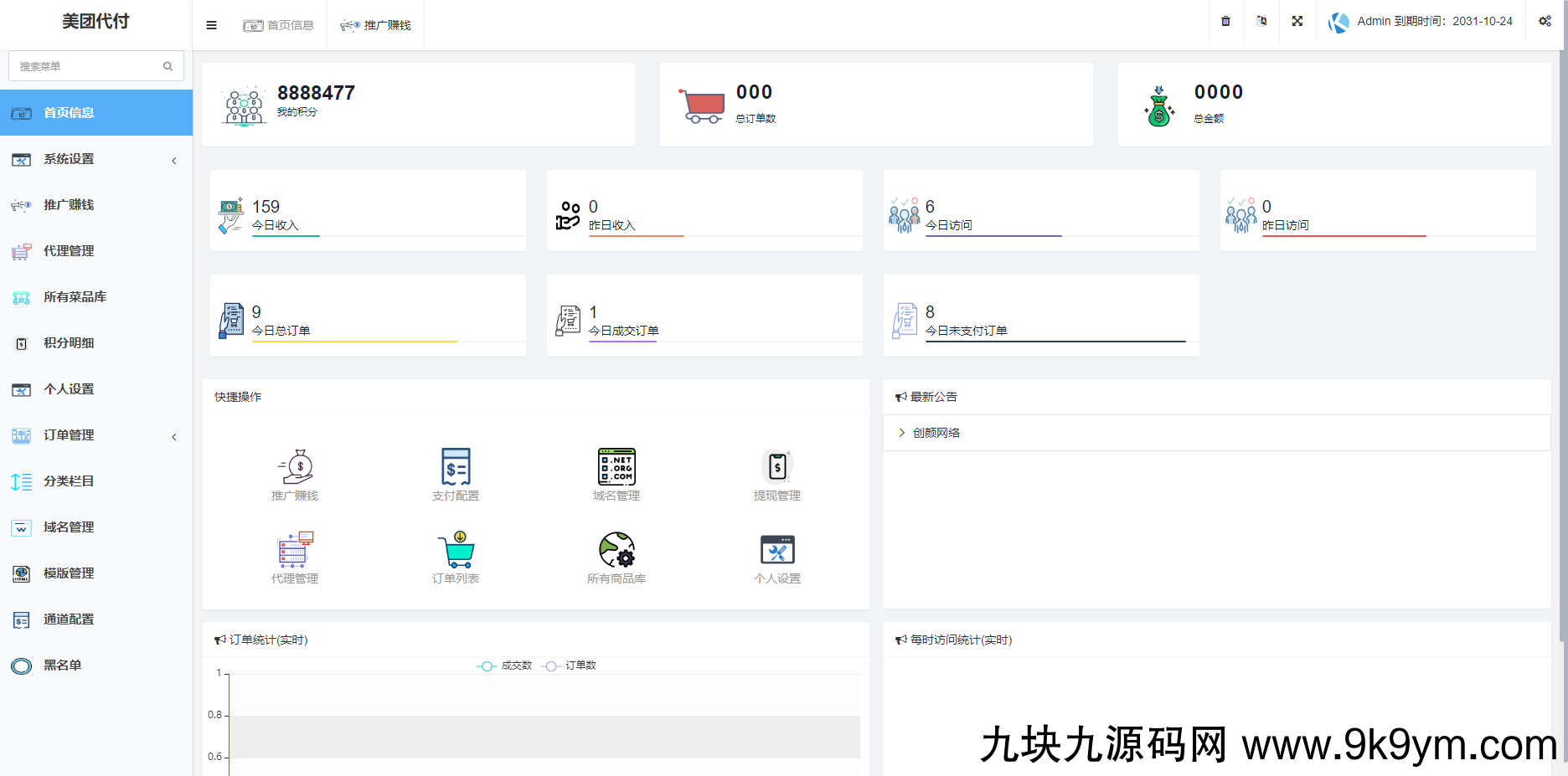
Task: Open 黑名单 from the sidebar
Action: click(x=95, y=666)
